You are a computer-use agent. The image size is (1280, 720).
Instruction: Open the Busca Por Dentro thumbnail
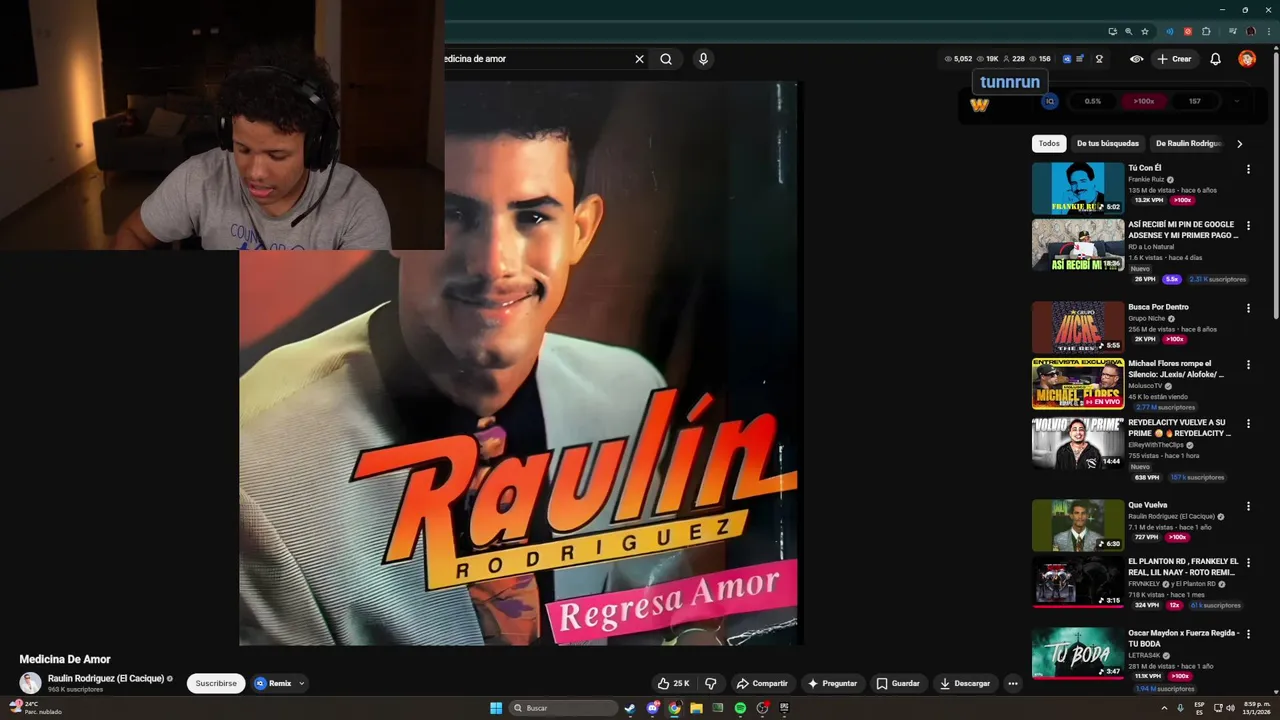tap(1078, 327)
